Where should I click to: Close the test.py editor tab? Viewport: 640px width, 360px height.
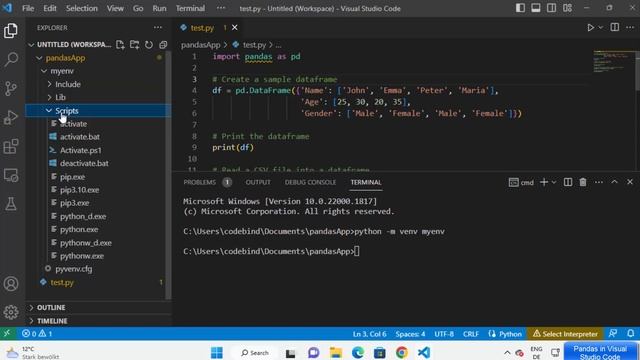click(235, 27)
